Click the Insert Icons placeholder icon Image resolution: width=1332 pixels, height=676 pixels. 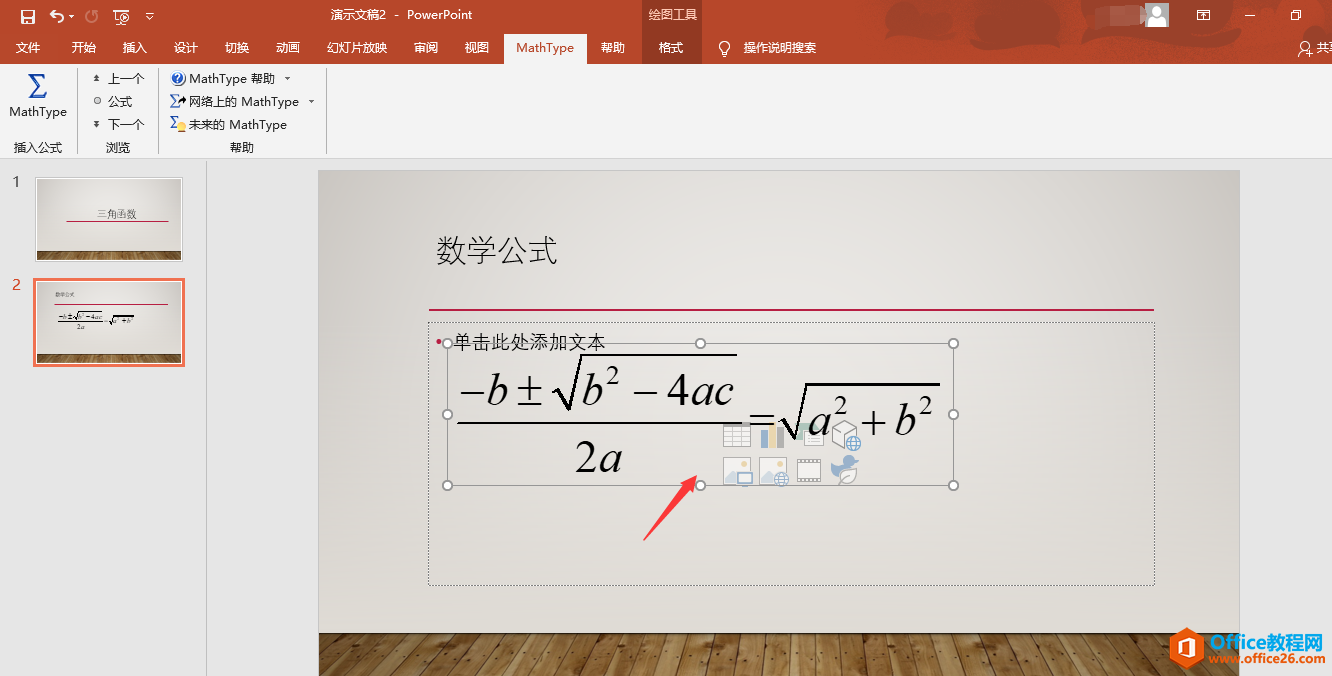843,470
